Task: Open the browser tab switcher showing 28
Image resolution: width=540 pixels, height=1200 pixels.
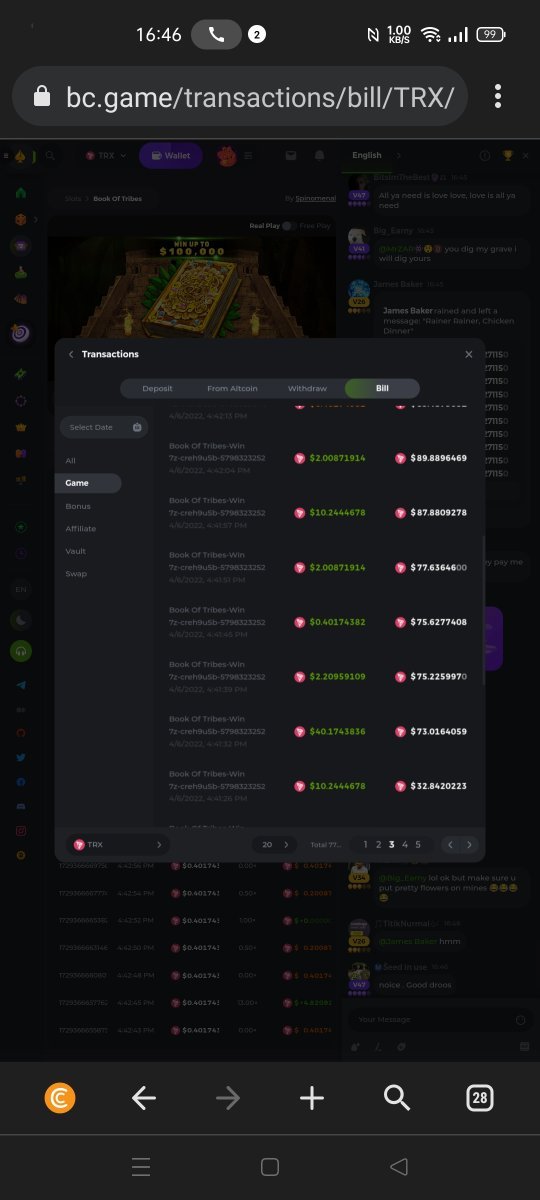Action: tap(480, 1098)
